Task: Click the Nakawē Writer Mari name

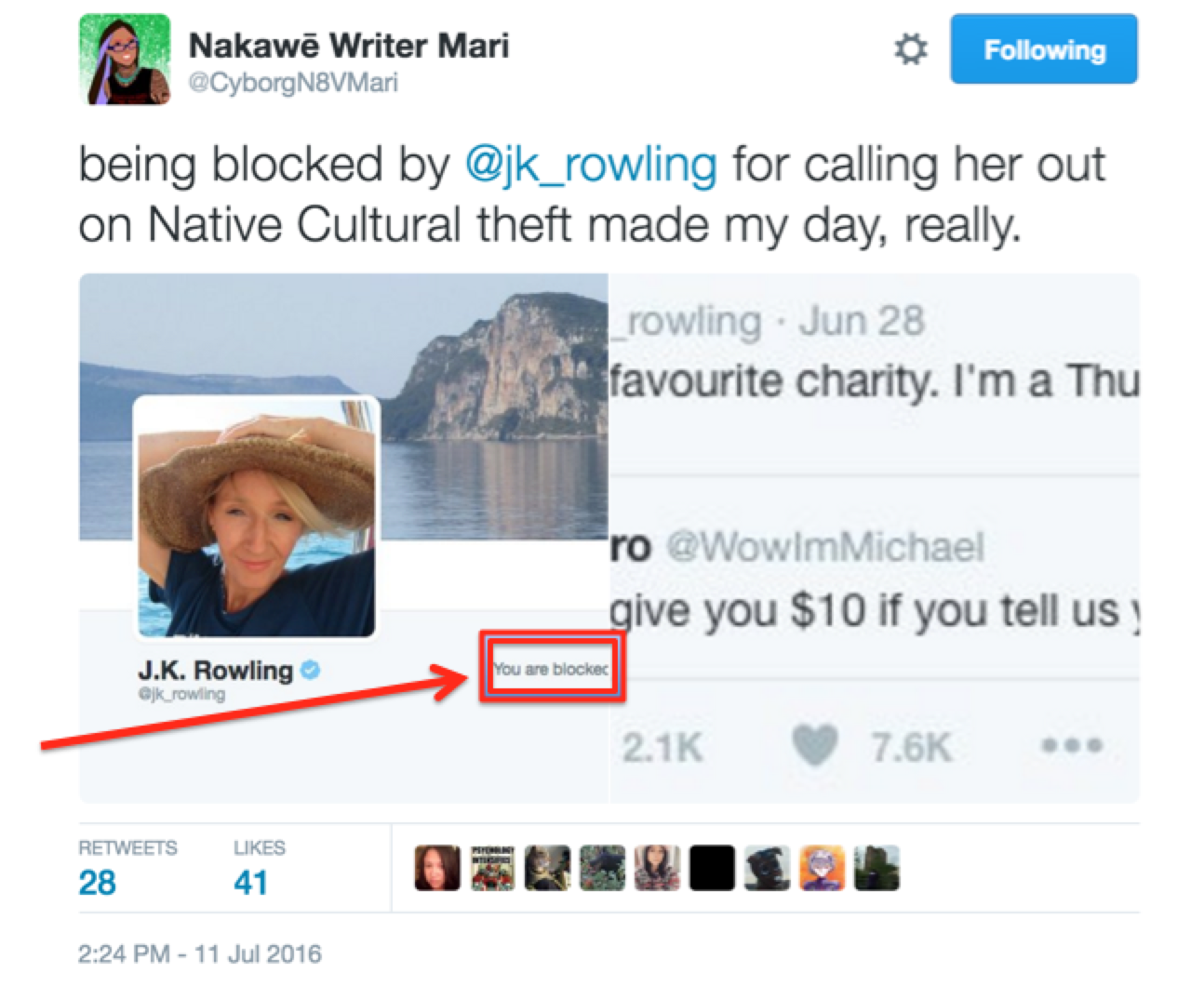Action: [x=349, y=45]
